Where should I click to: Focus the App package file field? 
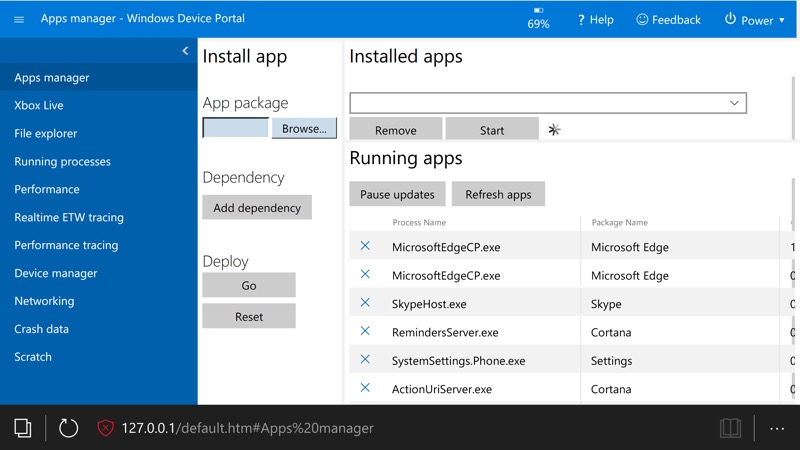(236, 128)
